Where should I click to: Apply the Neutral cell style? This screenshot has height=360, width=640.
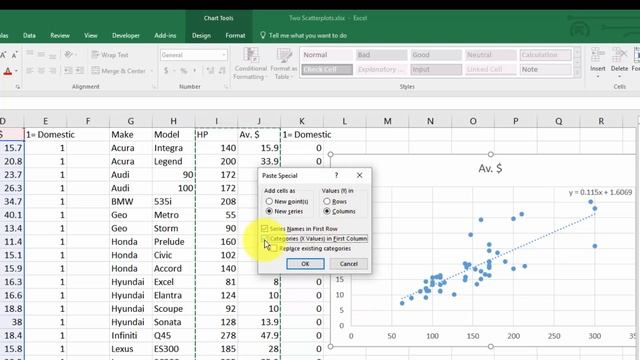[490, 55]
